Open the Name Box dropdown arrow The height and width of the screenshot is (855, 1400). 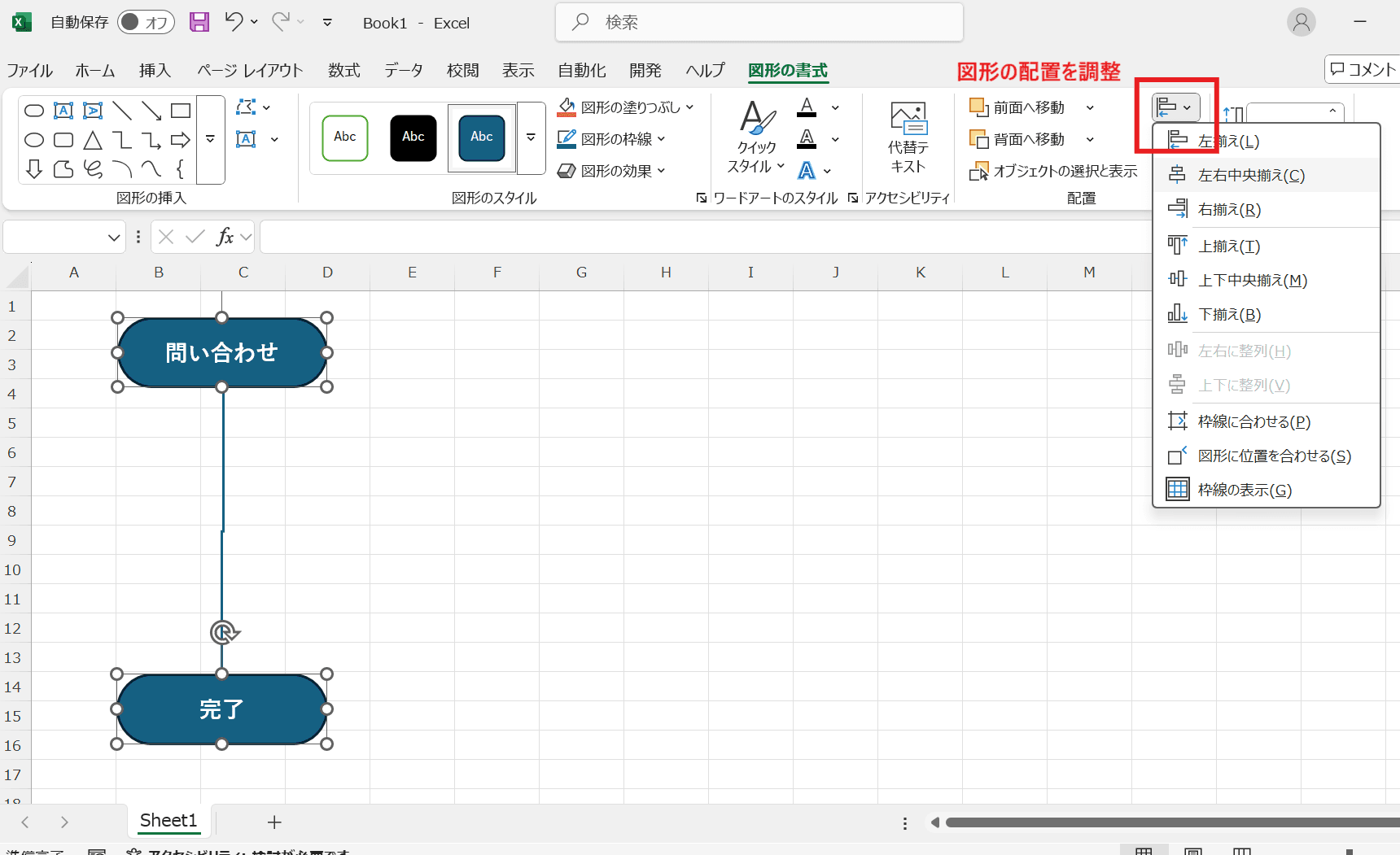(114, 238)
